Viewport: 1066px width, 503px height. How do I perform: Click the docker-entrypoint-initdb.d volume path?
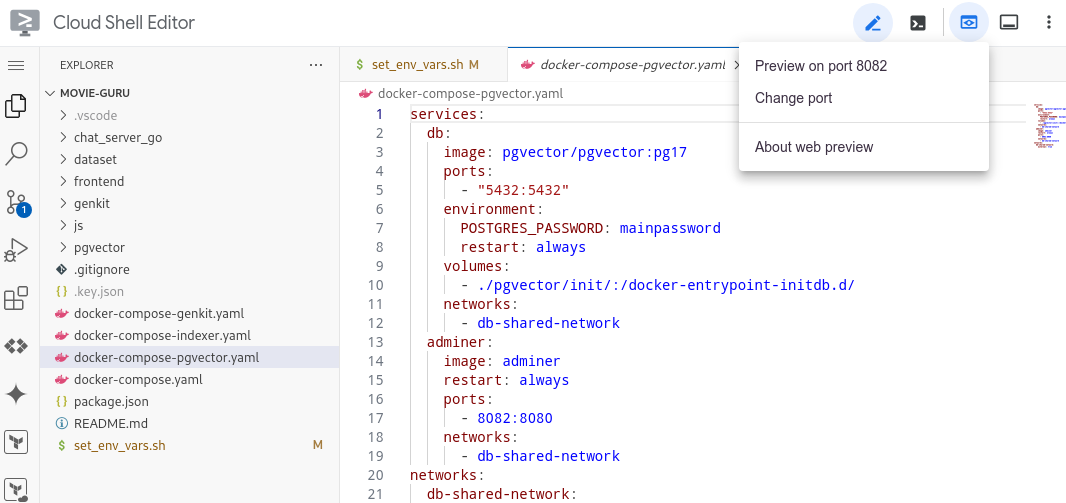coord(666,285)
